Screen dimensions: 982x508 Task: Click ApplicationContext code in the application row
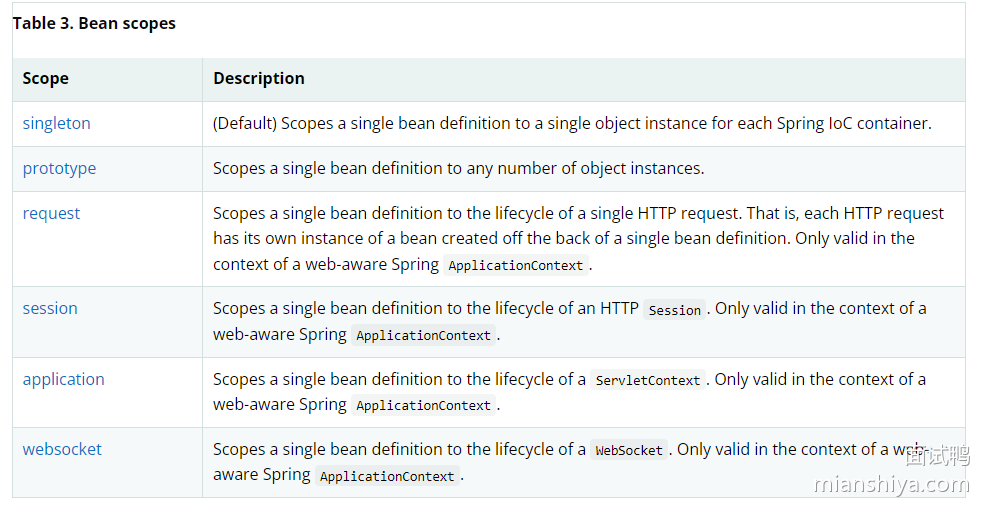(424, 405)
